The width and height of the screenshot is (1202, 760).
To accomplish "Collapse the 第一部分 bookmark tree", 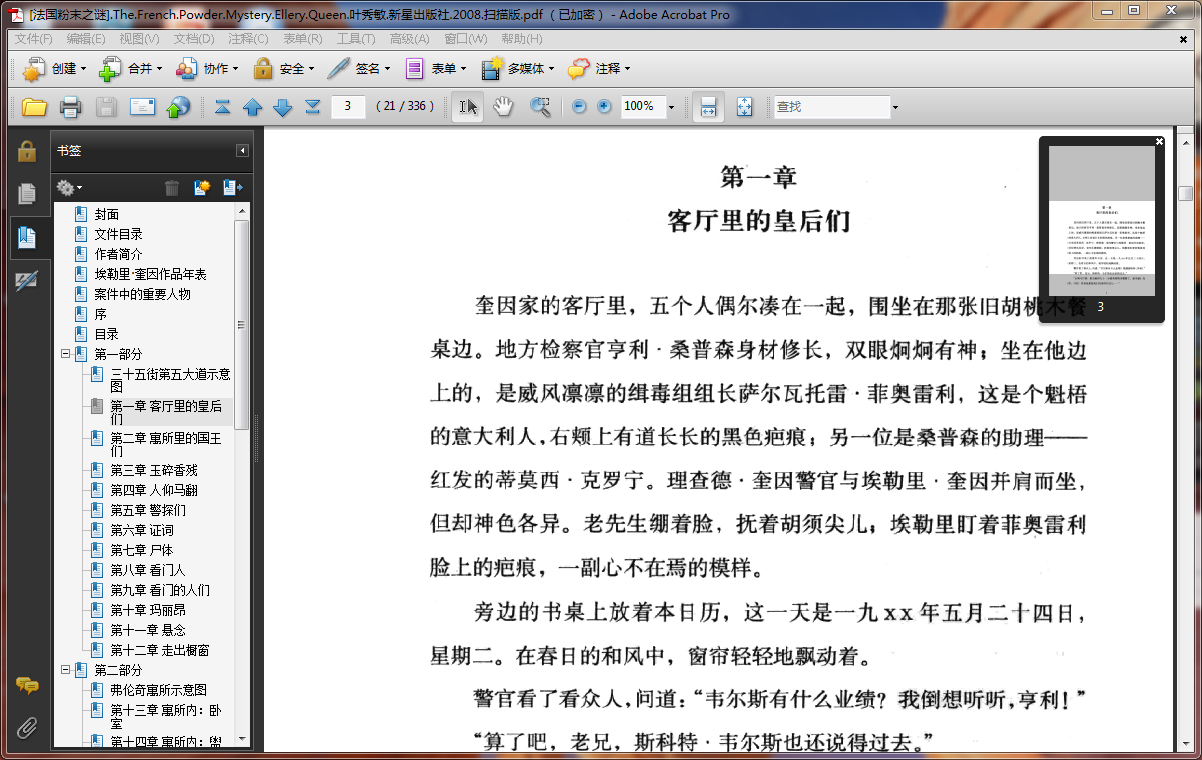I will [x=65, y=354].
